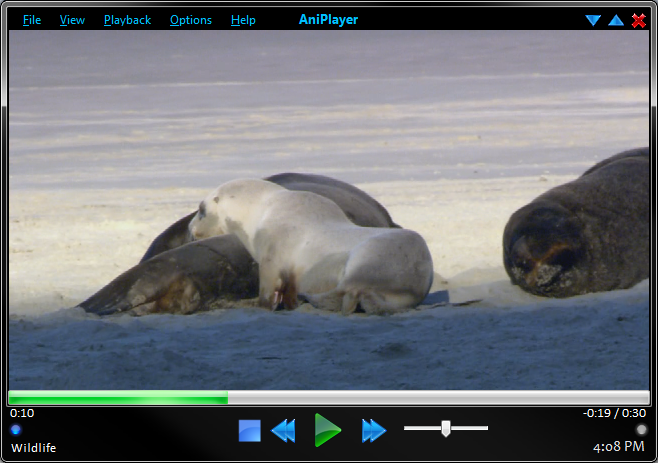Image resolution: width=660 pixels, height=467 pixels.
Task: Close AniPlayer with the red X
Action: [x=639, y=20]
